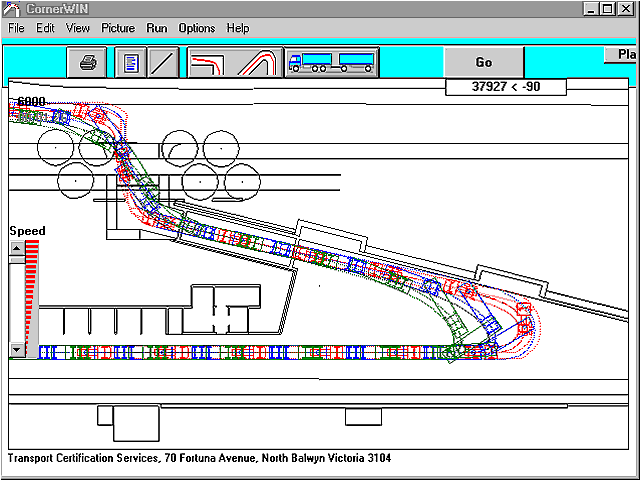Viewport: 640px width, 480px height.
Task: Click the Transport Certification Services address text
Action: 199,458
